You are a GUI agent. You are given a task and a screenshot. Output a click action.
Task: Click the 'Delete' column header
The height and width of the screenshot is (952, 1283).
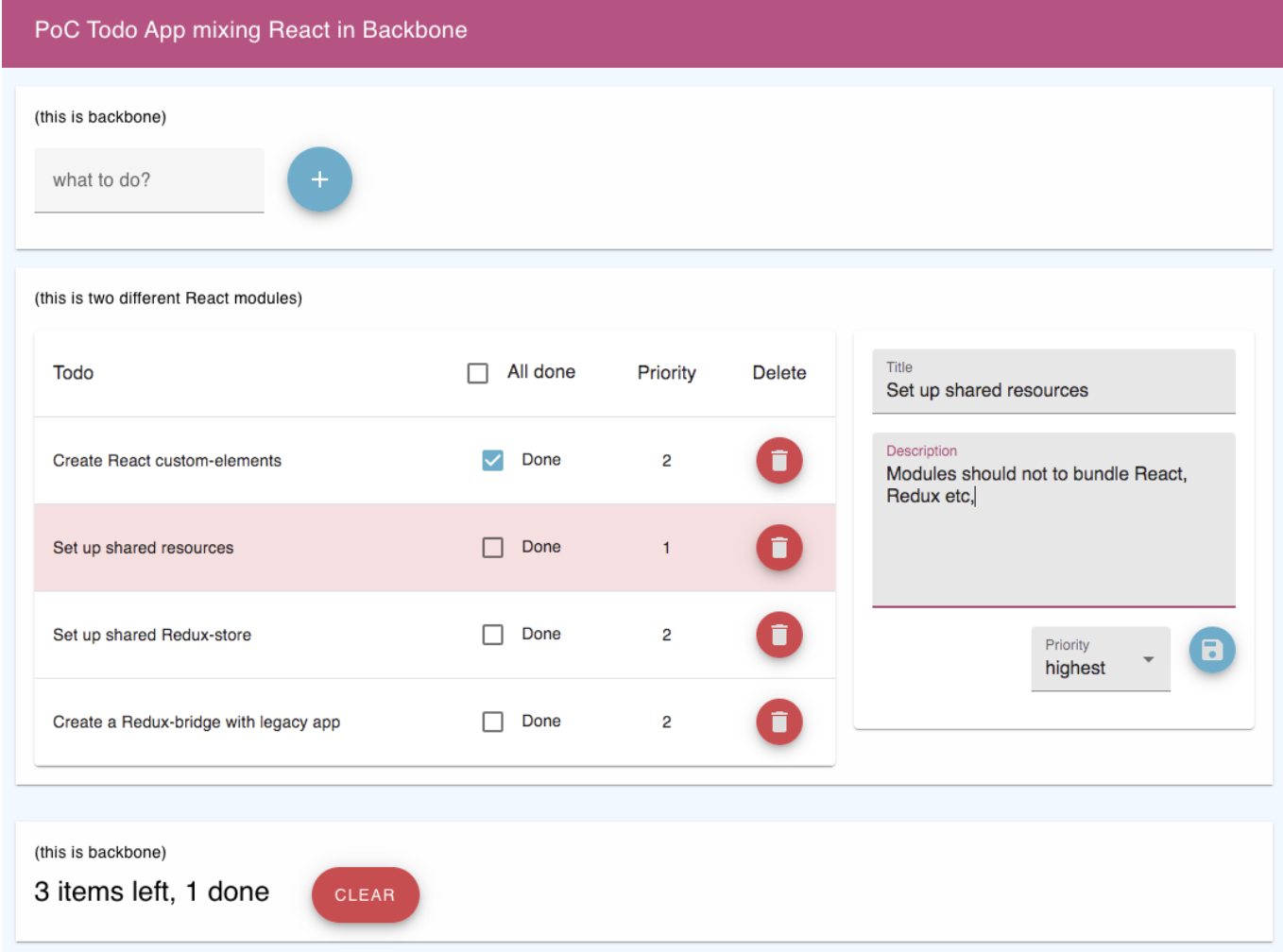(x=778, y=372)
